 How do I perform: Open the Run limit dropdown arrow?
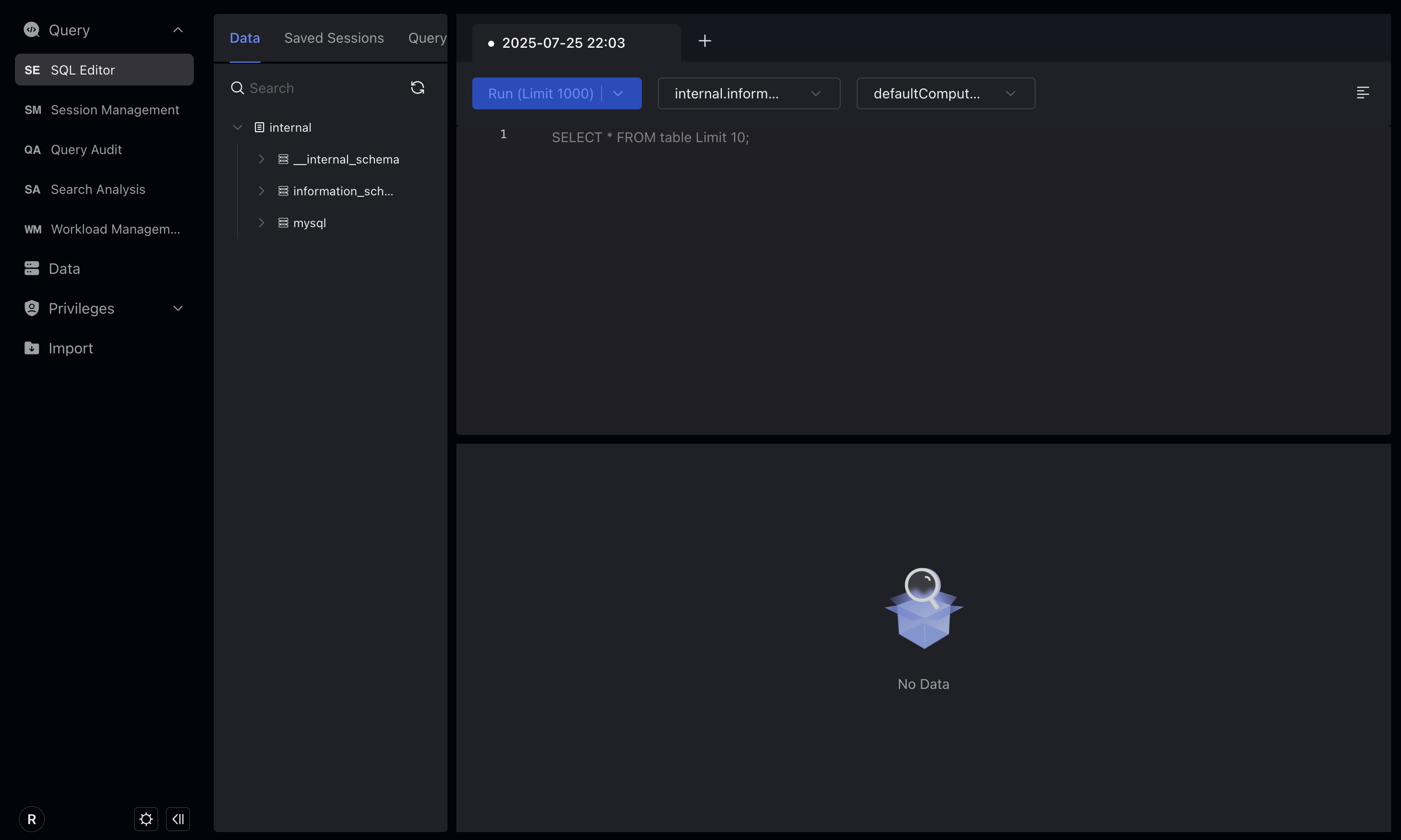tap(616, 93)
